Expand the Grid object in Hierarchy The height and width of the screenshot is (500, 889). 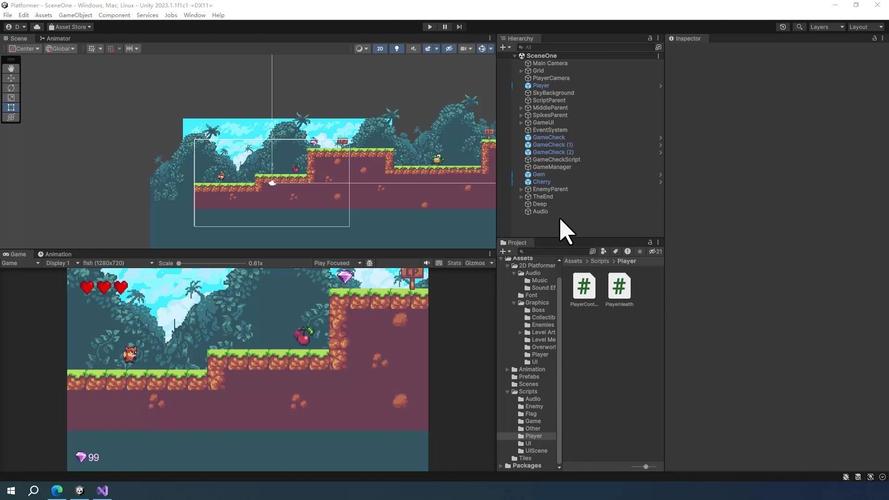pyautogui.click(x=521, y=71)
